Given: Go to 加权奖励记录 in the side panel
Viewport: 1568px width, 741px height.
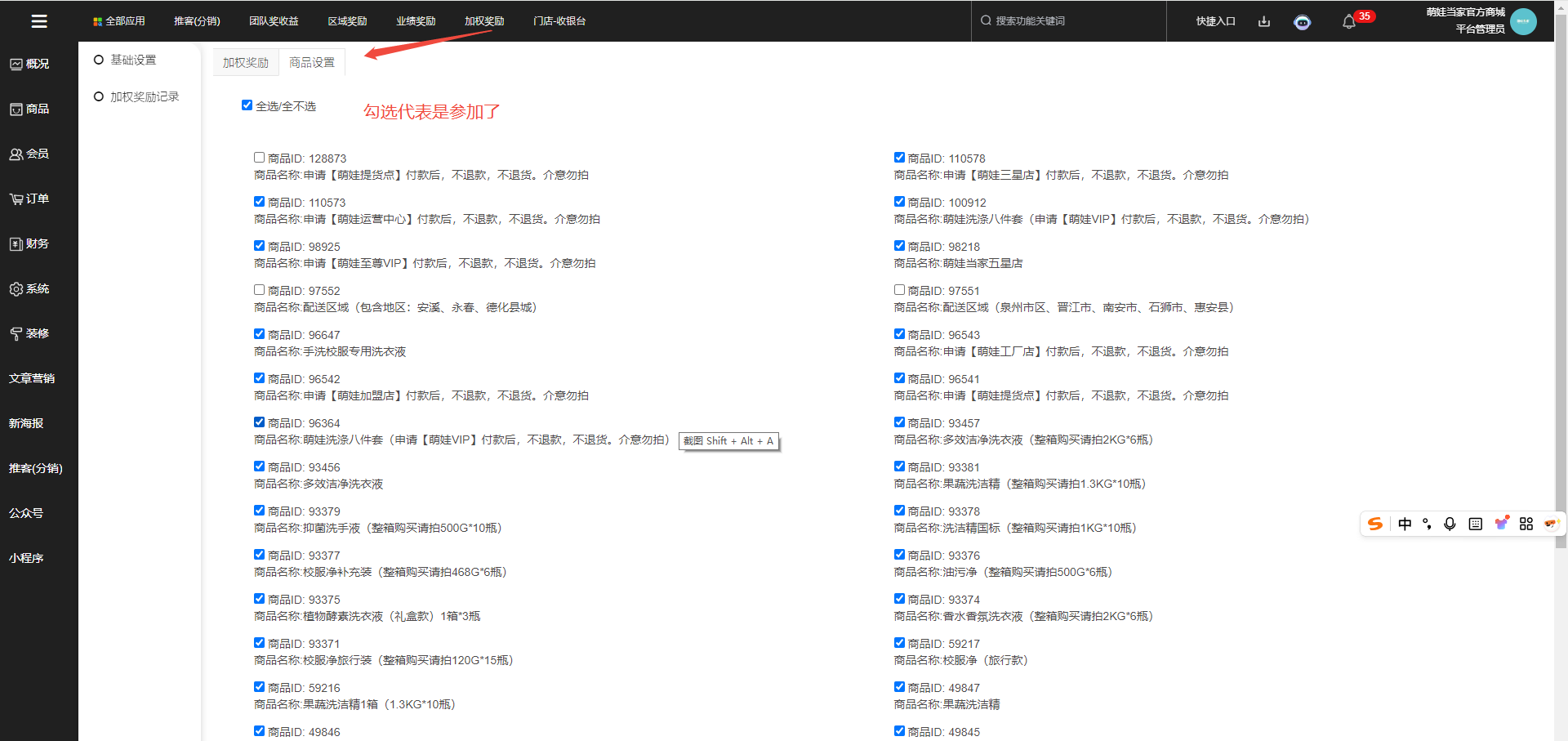Looking at the screenshot, I should pos(144,96).
